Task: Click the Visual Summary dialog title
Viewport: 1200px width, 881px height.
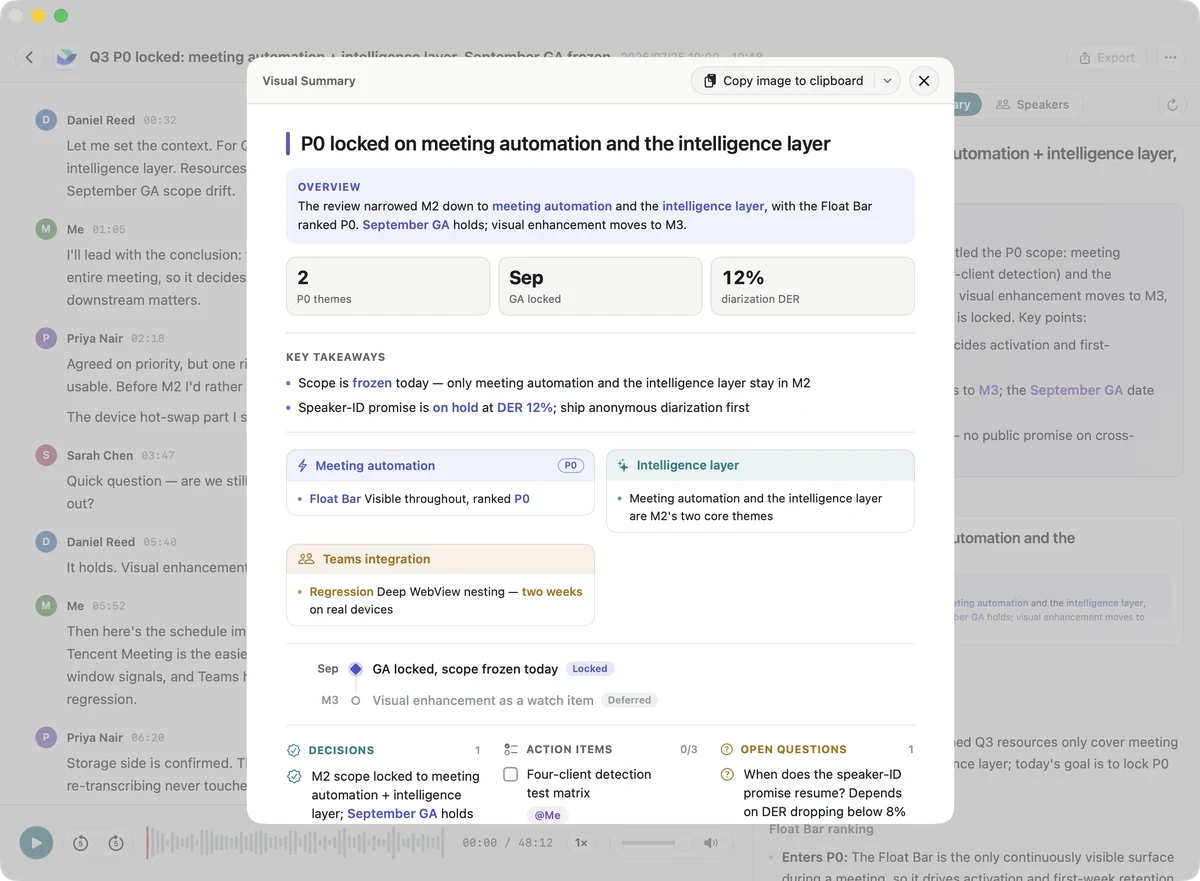Action: point(309,81)
